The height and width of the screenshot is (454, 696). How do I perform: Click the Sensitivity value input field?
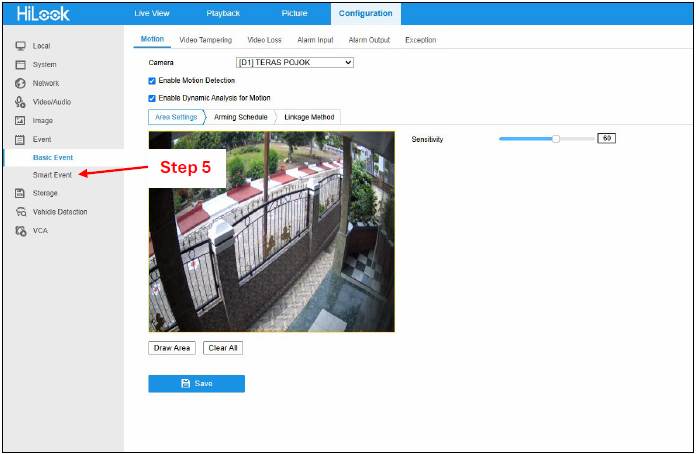(606, 138)
